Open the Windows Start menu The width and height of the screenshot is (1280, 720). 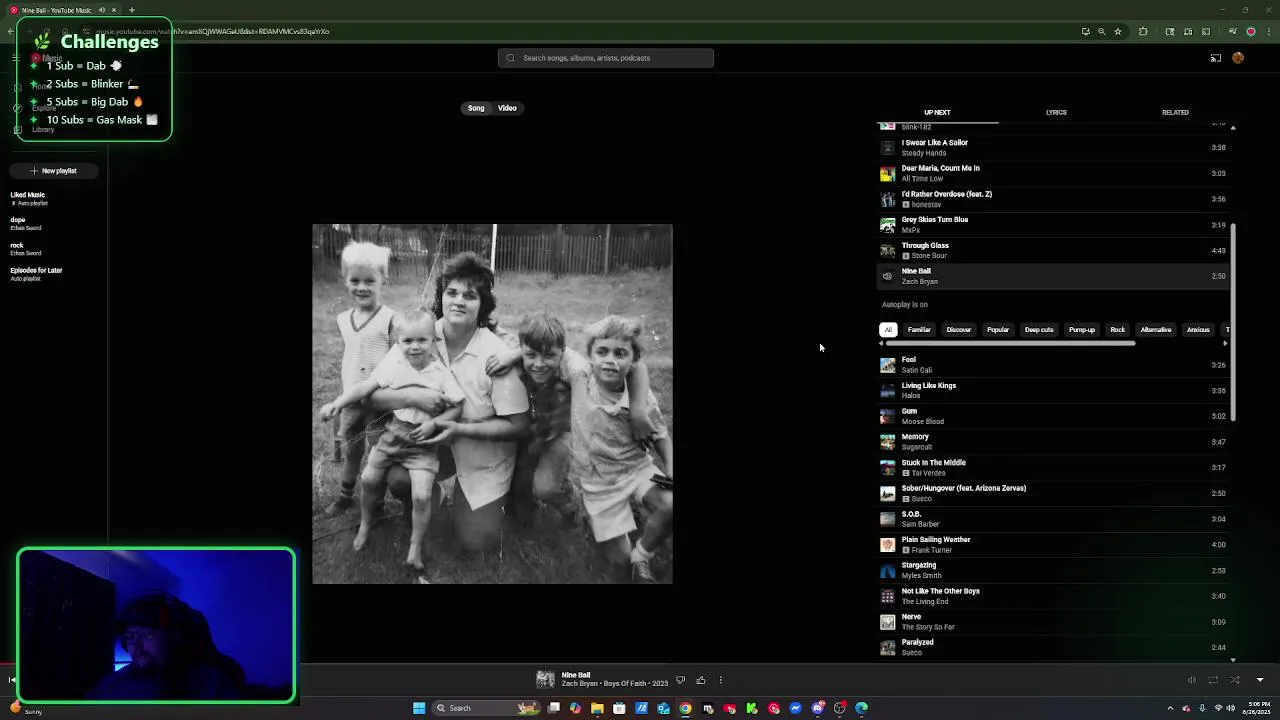coord(419,708)
